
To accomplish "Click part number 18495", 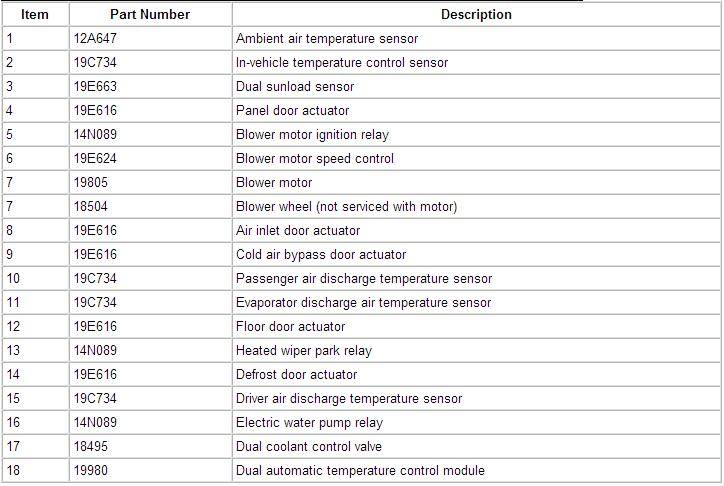I will 92,447.
